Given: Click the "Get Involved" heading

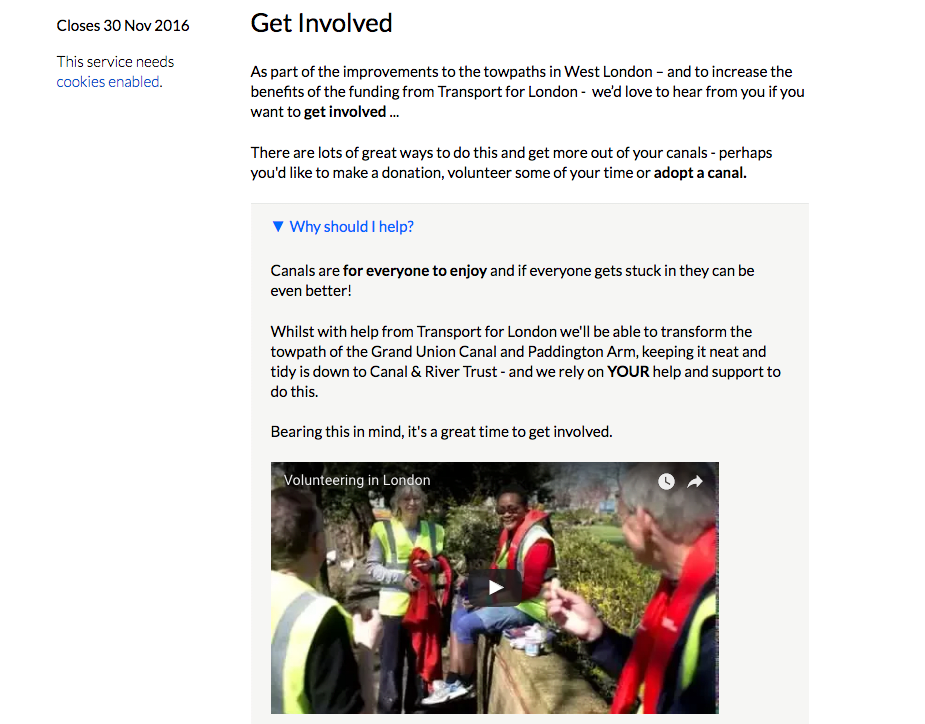Looking at the screenshot, I should (x=321, y=24).
